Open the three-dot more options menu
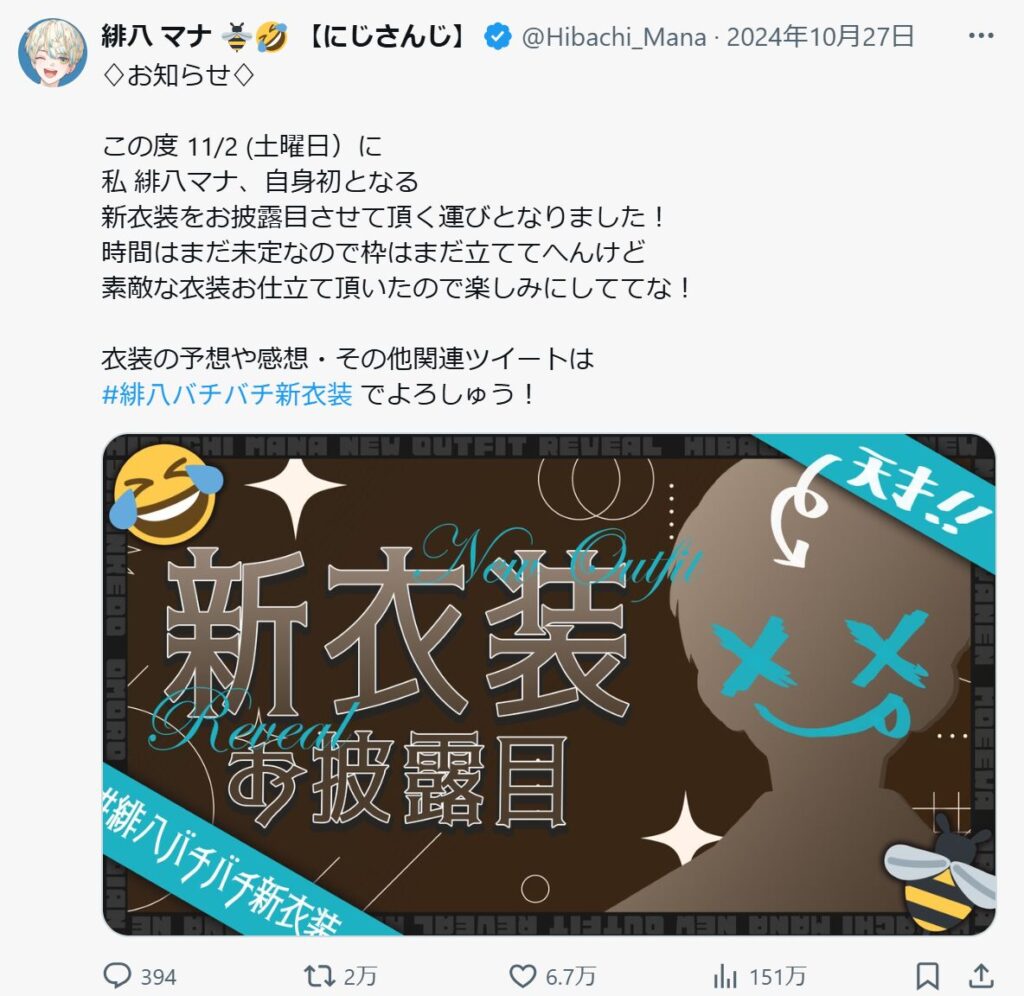 [x=981, y=36]
